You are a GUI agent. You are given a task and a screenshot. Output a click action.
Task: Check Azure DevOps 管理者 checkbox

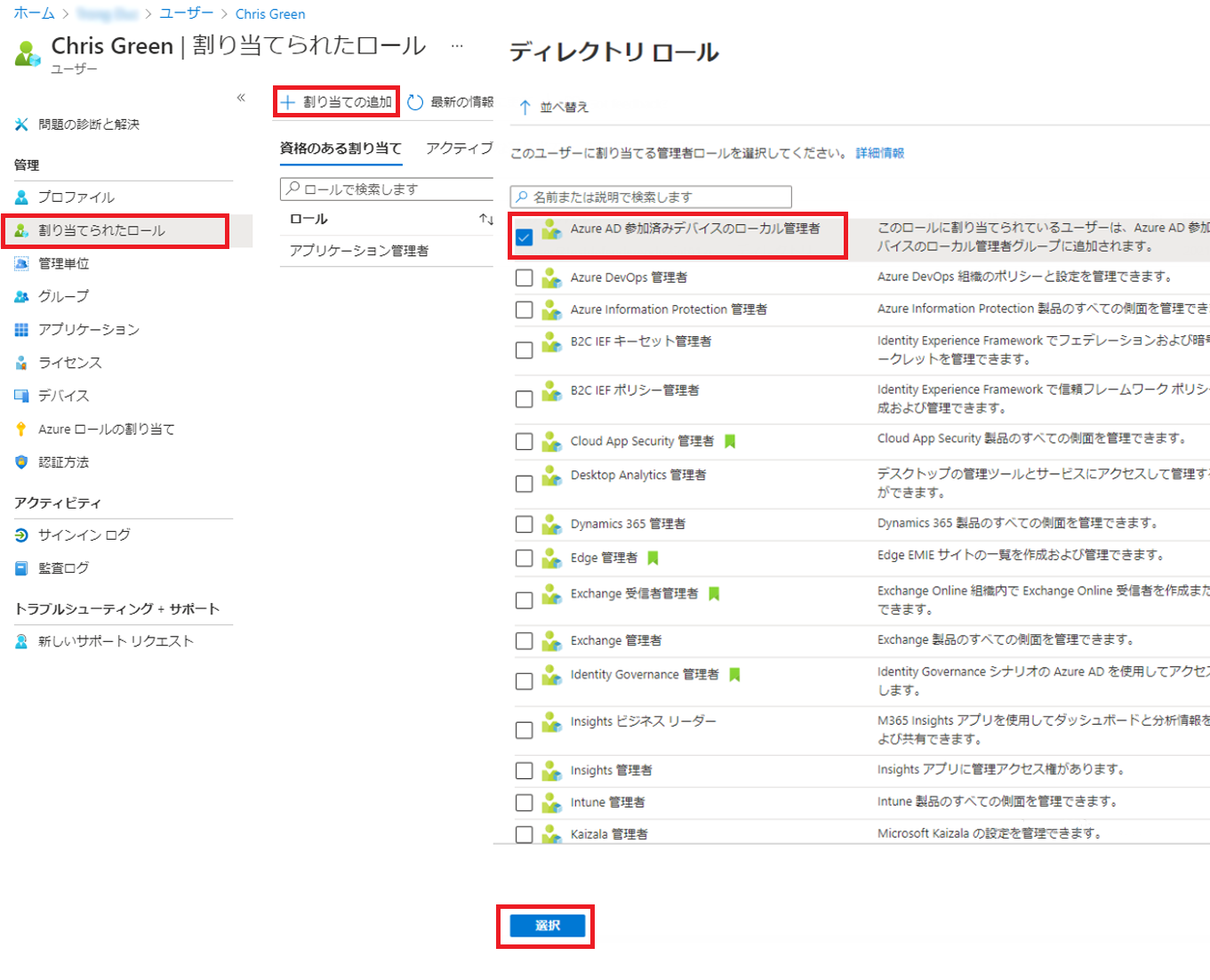[525, 278]
